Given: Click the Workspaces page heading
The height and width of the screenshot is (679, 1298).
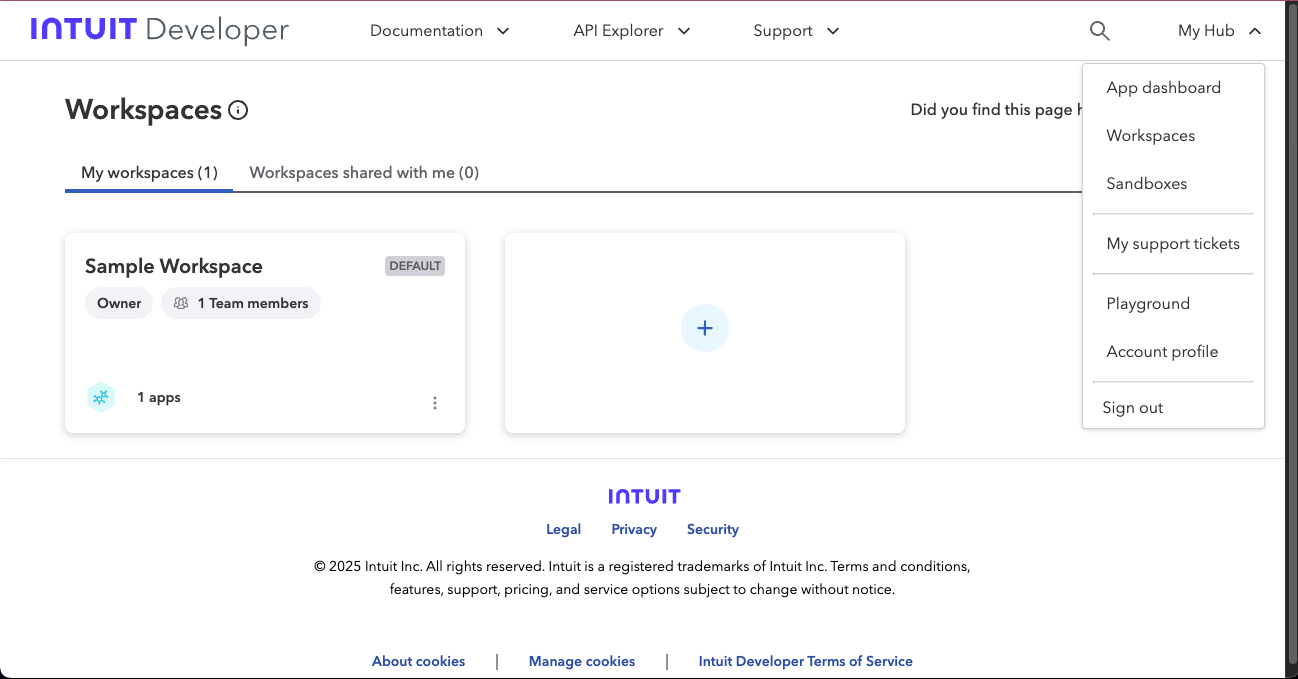Looking at the screenshot, I should tap(144, 110).
